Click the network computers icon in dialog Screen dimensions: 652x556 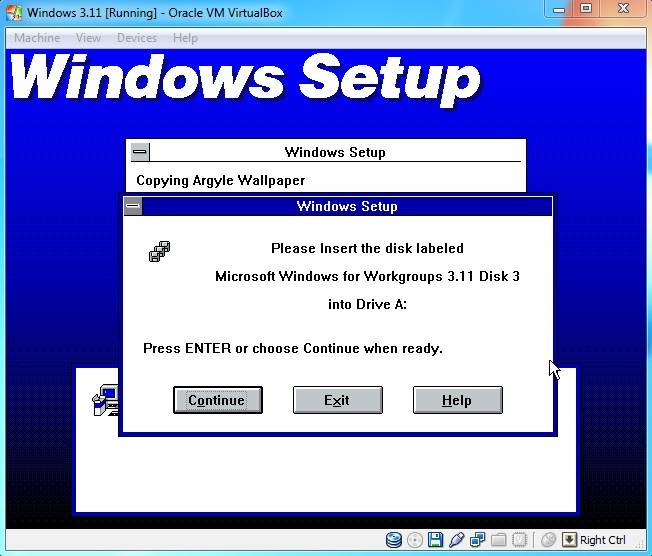click(159, 252)
